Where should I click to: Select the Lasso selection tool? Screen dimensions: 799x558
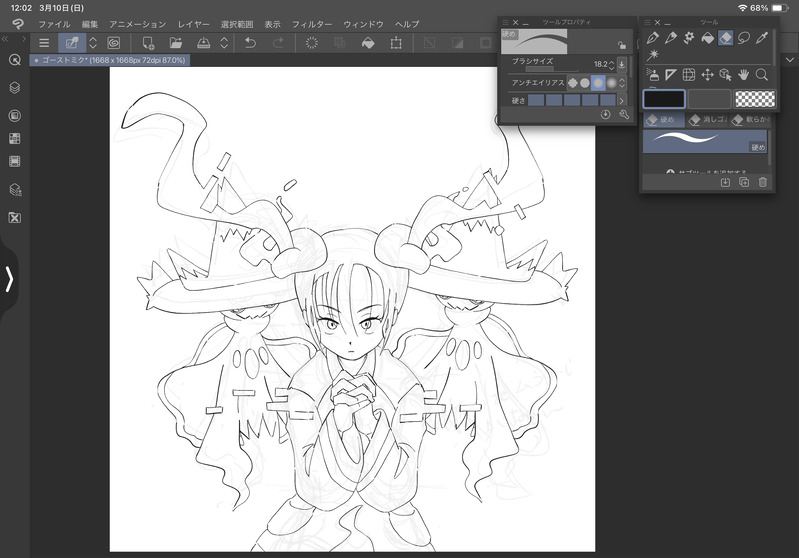click(x=744, y=38)
